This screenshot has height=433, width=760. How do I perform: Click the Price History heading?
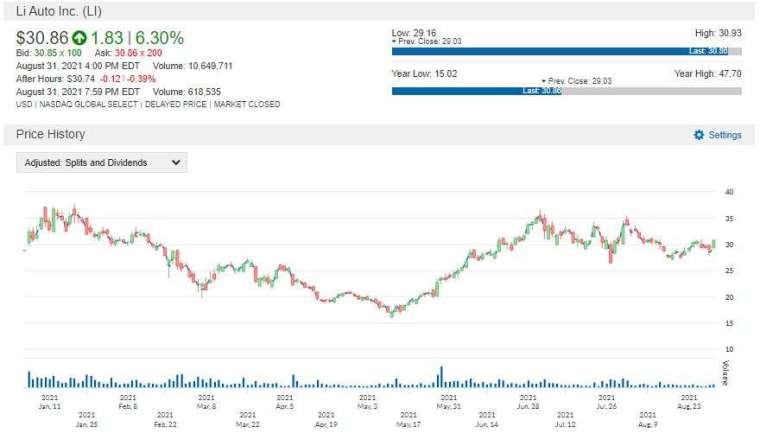[x=50, y=134]
